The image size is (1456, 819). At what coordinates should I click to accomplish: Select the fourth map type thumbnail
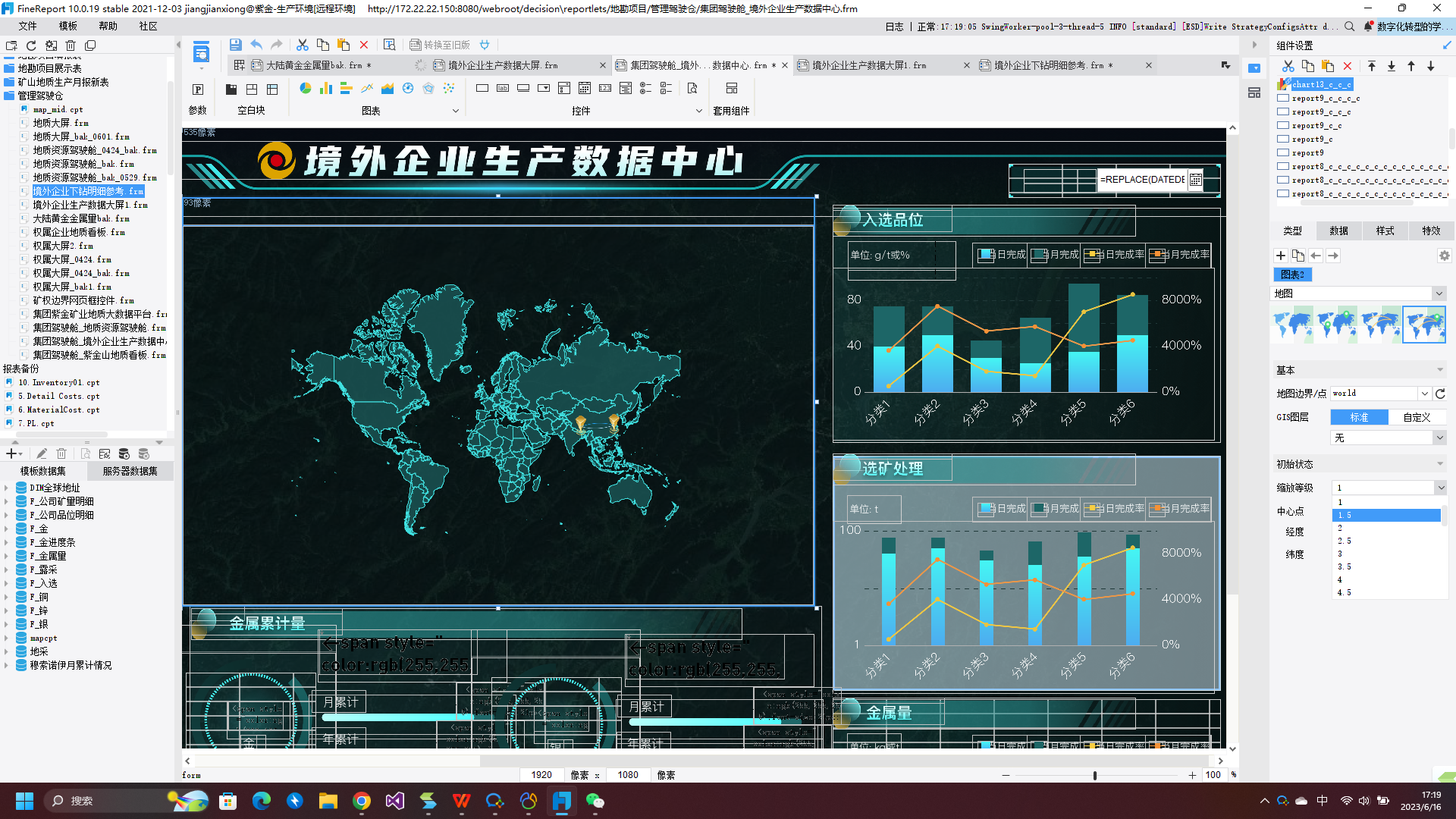point(1424,325)
